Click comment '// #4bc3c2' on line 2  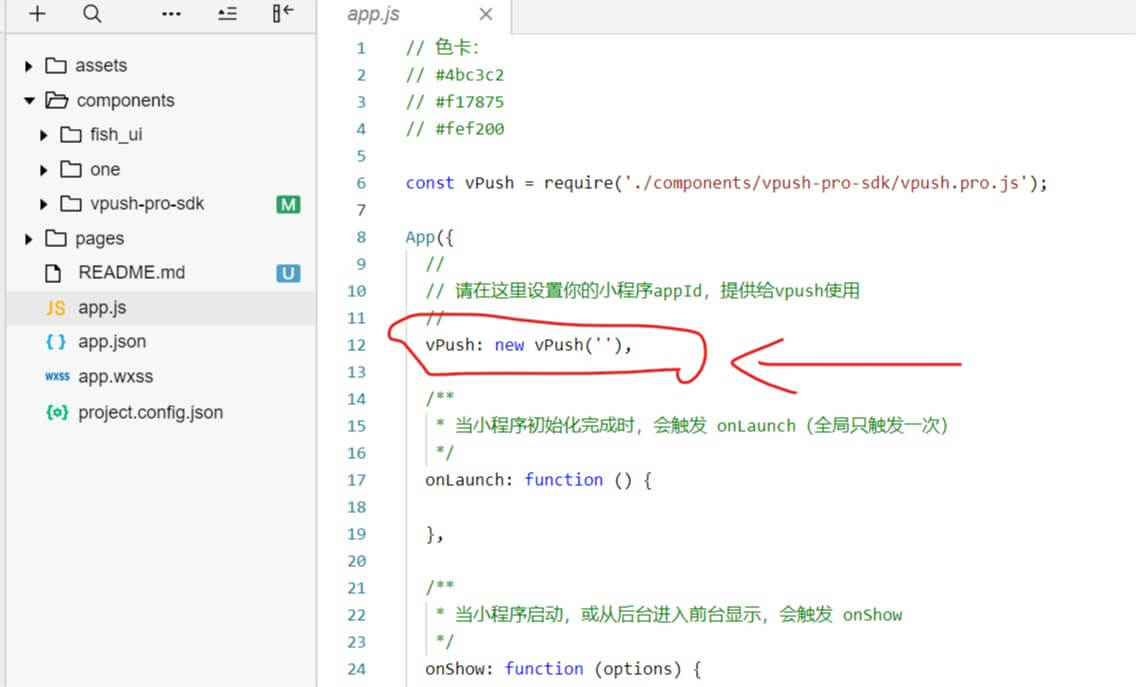[x=455, y=75]
